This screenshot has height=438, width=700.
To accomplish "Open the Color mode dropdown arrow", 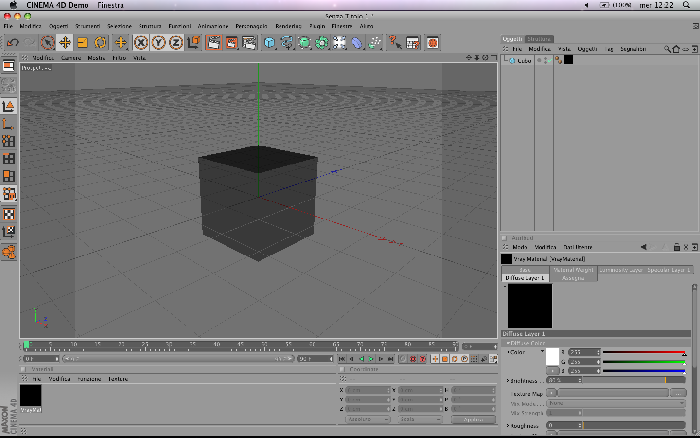I will pos(542,352).
